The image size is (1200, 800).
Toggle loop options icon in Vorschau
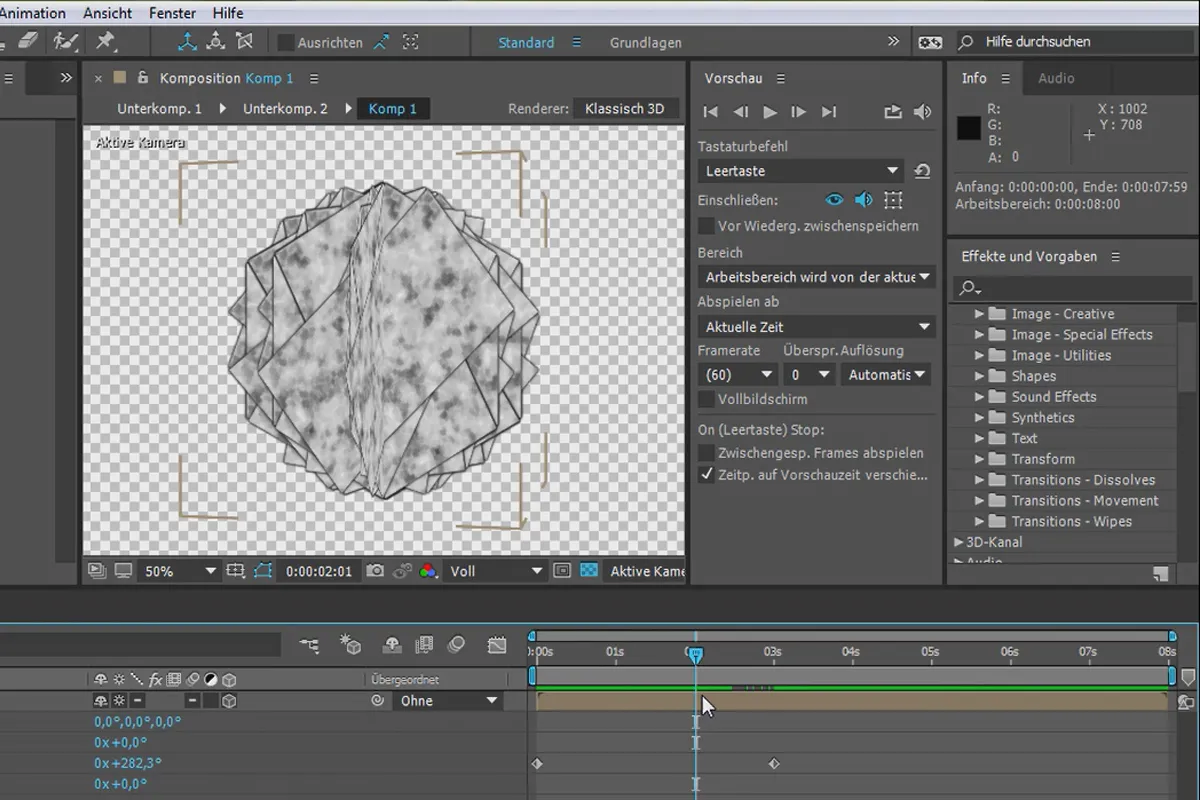893,113
